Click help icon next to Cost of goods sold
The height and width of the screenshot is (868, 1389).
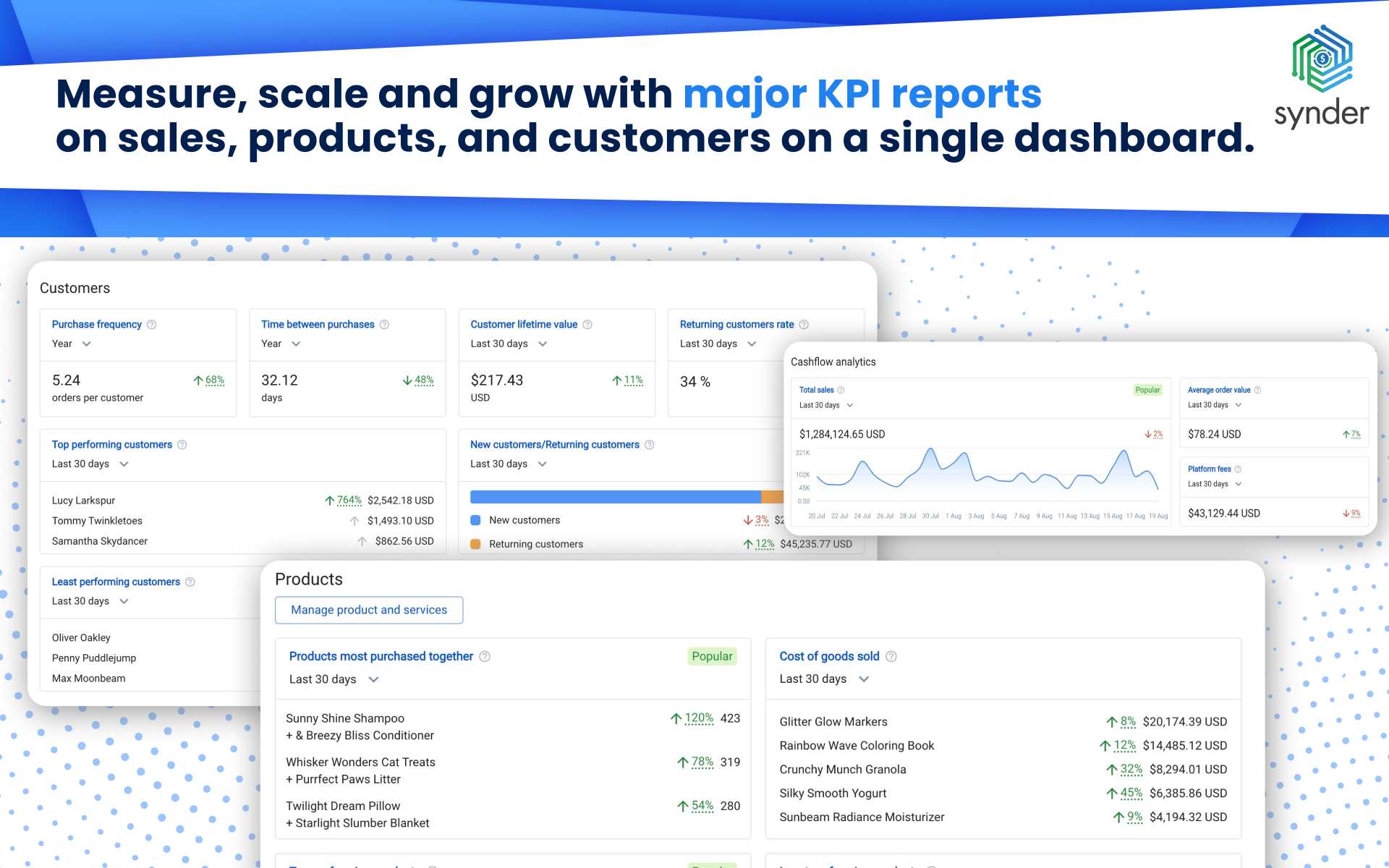click(x=891, y=657)
